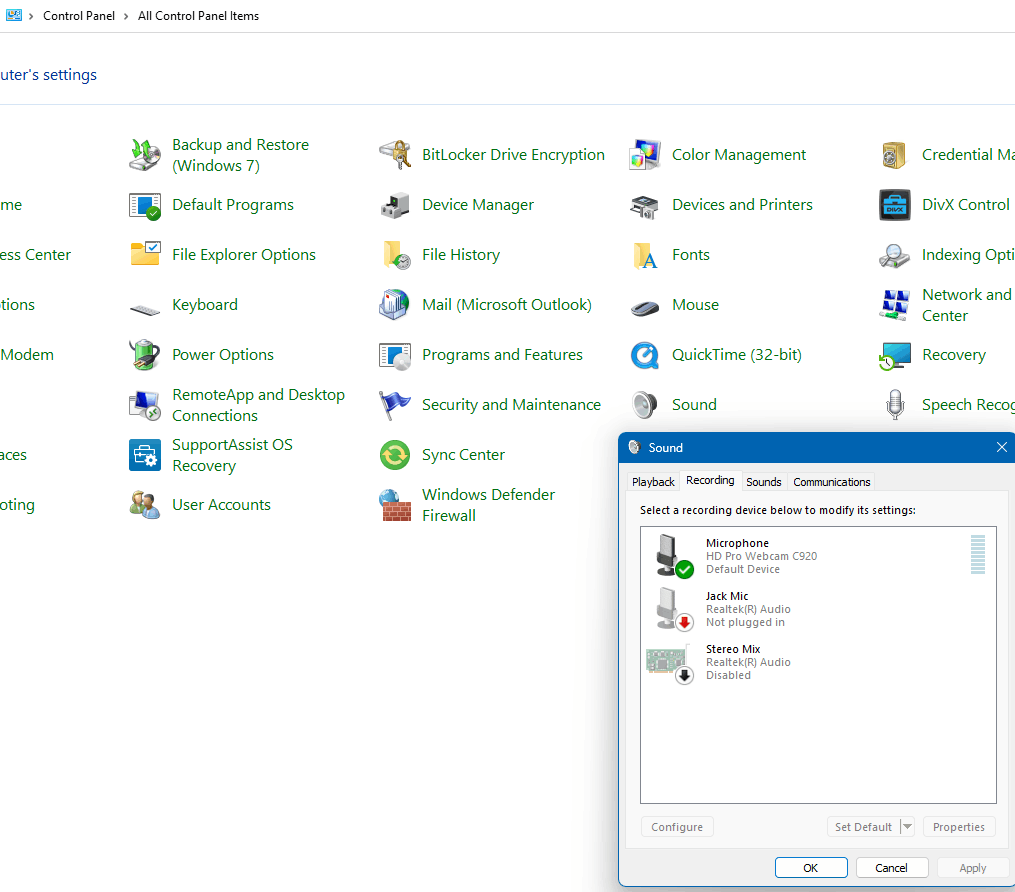Screen dimensions: 1015x892
Task: Open User Accounts settings
Action: tap(220, 505)
